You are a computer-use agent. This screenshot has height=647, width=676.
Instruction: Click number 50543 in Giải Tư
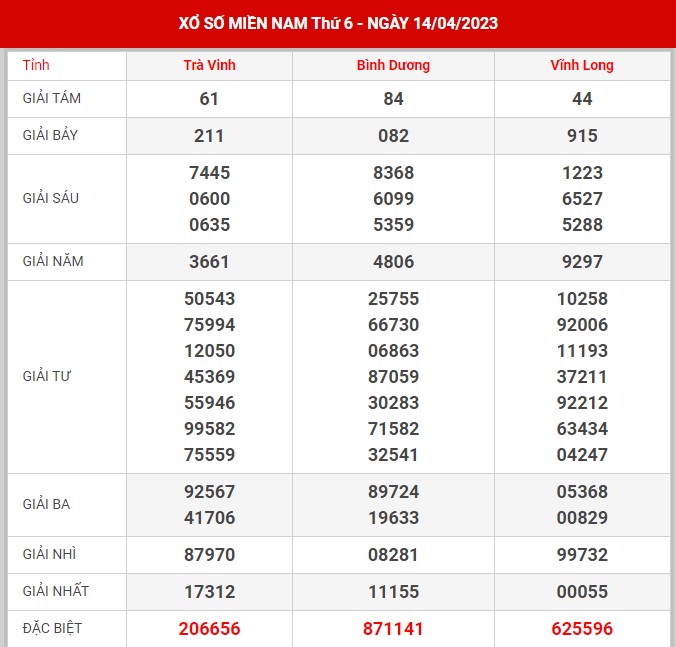coord(210,299)
